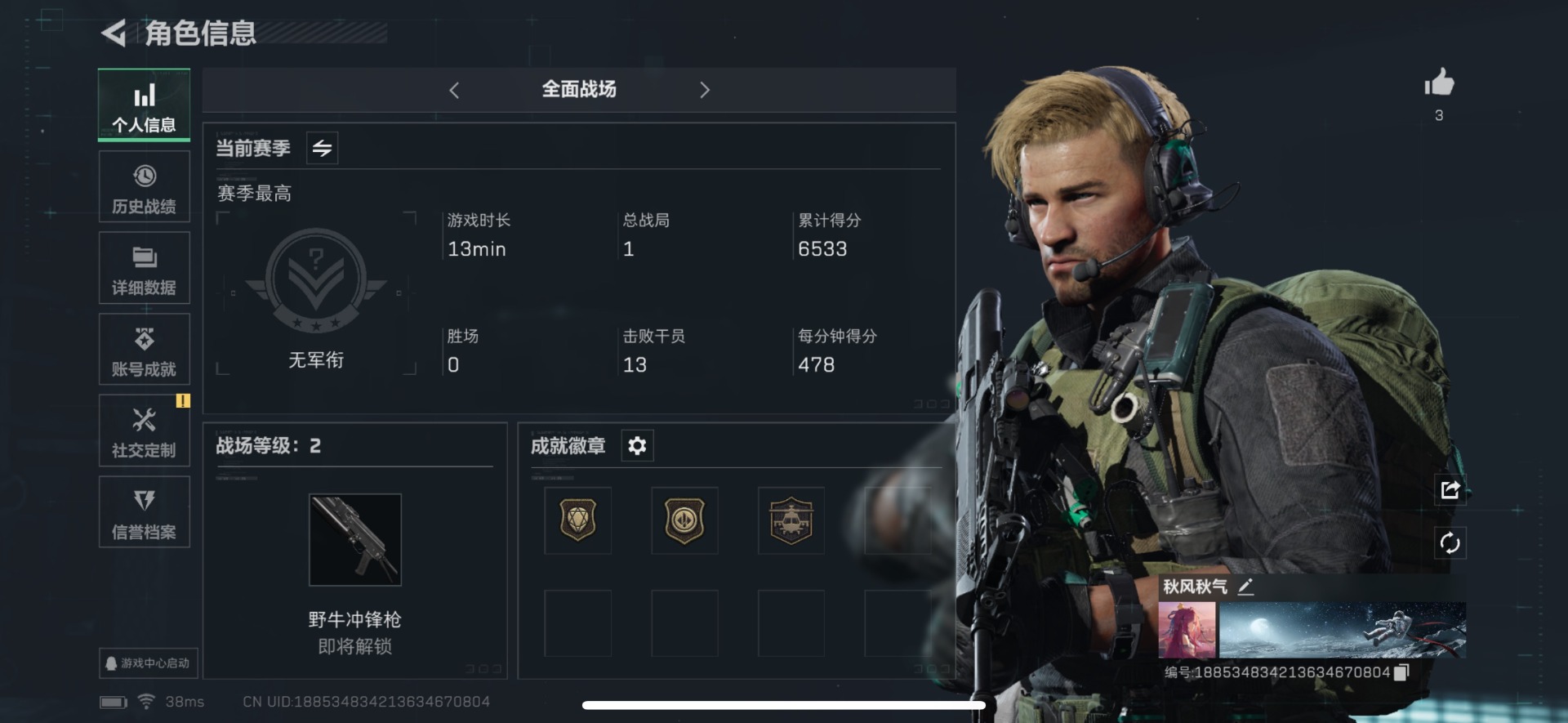Toggle season view with swap arrows button
Screen dimensions: 1568x723
(x=322, y=148)
